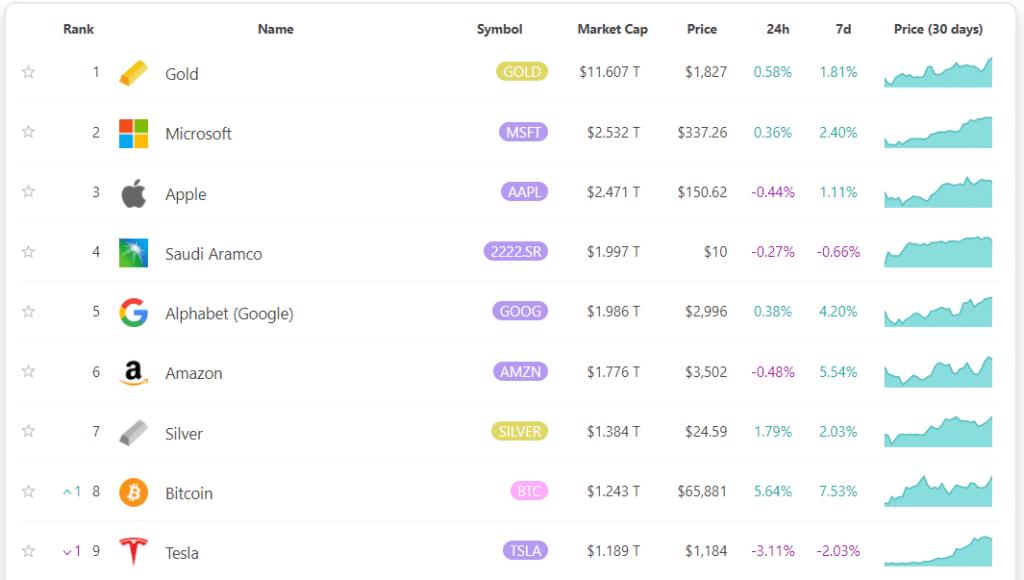Open Gold's 30-day price chart
The image size is (1024, 580).
coord(938,72)
